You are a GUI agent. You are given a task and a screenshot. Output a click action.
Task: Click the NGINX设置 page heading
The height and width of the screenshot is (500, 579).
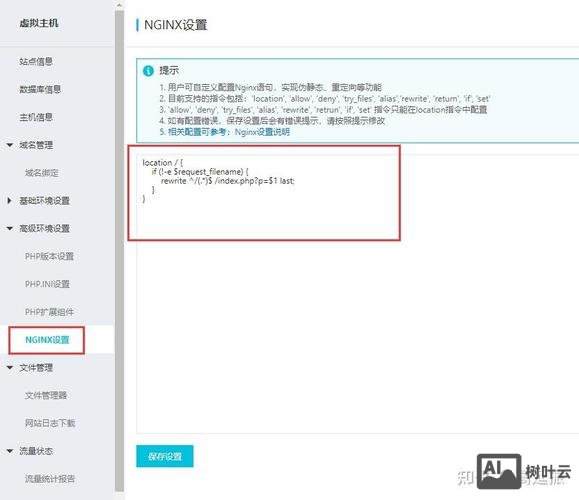click(x=175, y=25)
